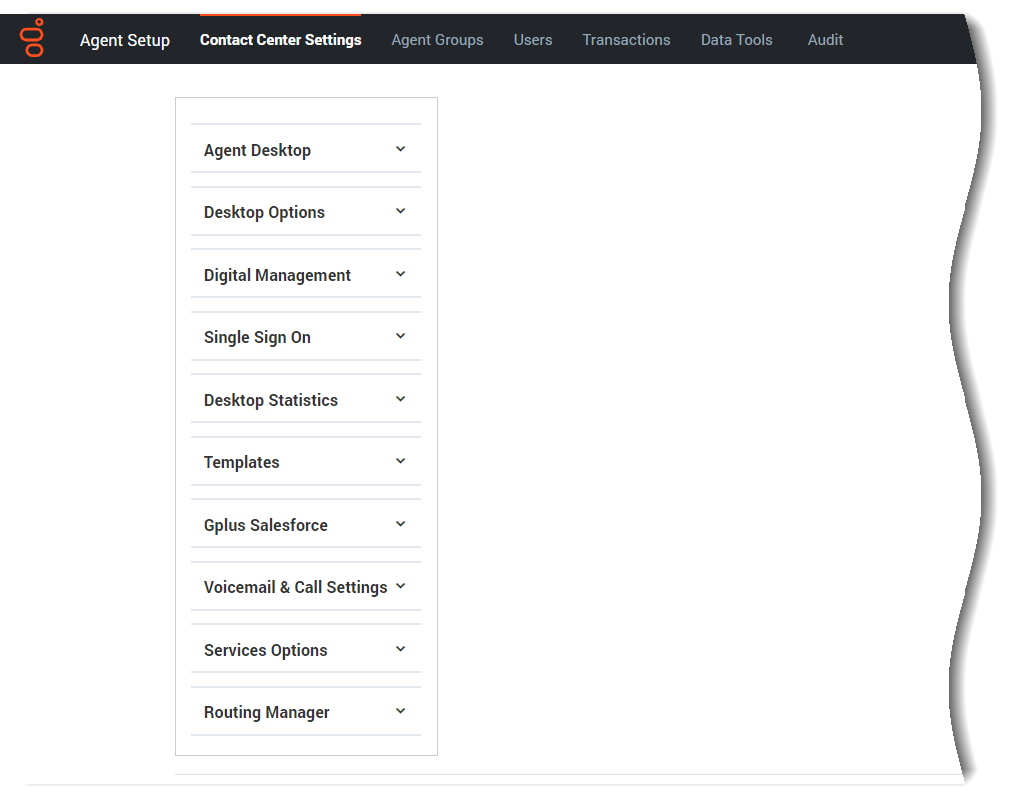
Task: Click the Agent Desktop section label
Action: (x=257, y=150)
